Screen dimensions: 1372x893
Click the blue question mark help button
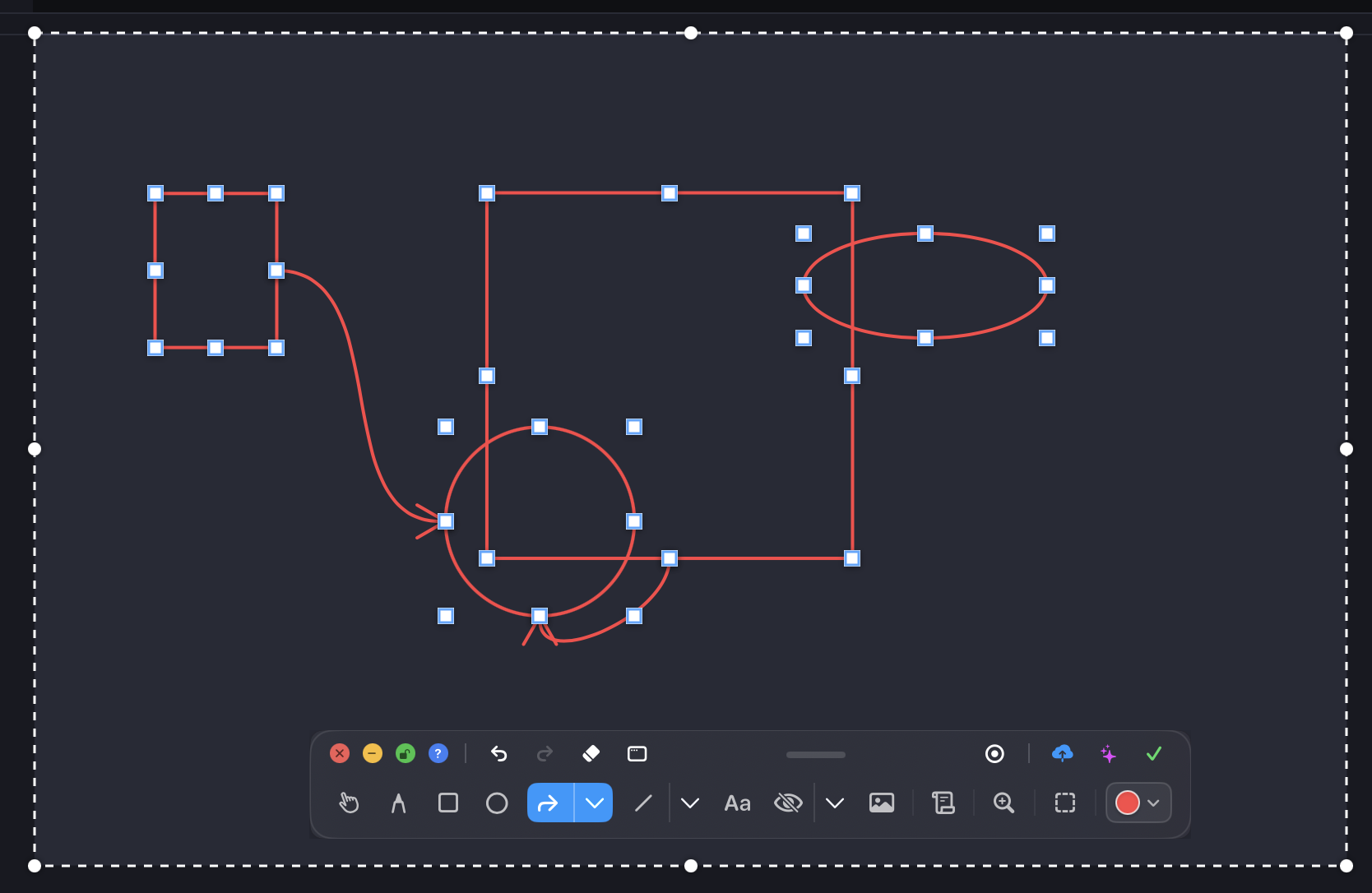coord(438,753)
